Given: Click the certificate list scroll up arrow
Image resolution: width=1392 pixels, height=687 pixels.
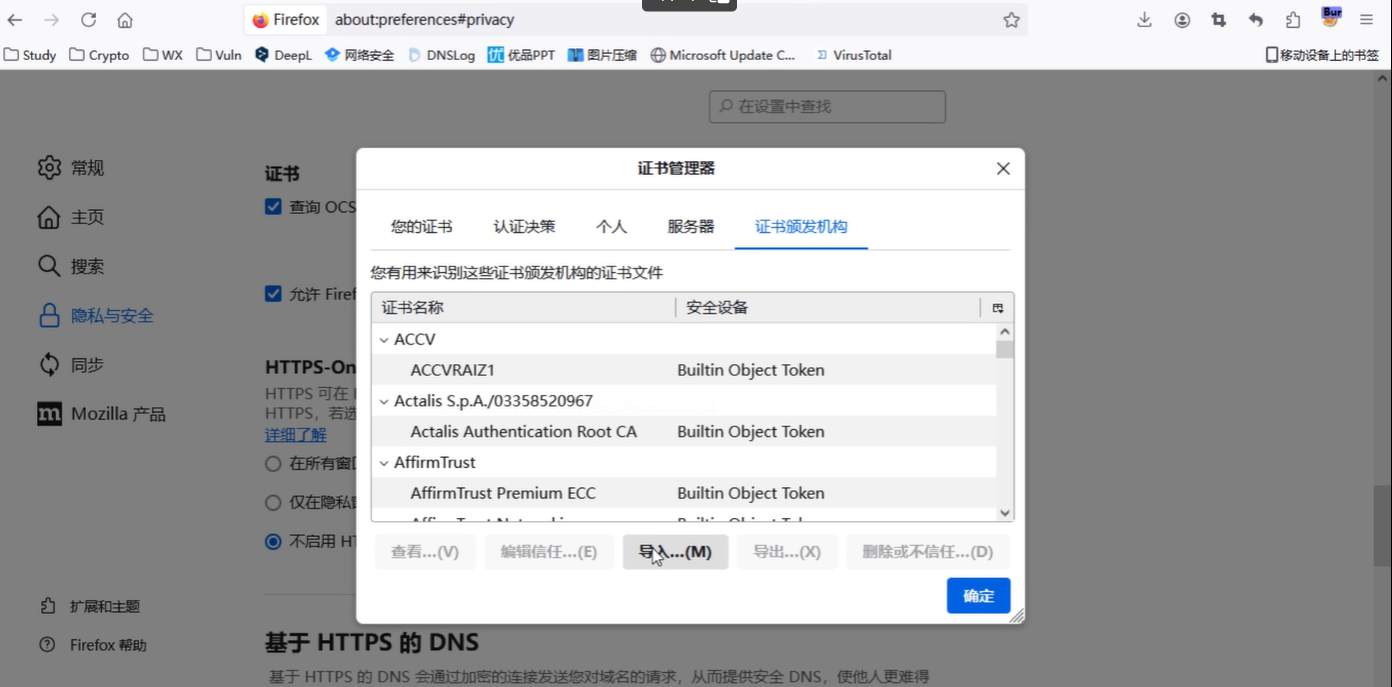Looking at the screenshot, I should tap(1005, 331).
